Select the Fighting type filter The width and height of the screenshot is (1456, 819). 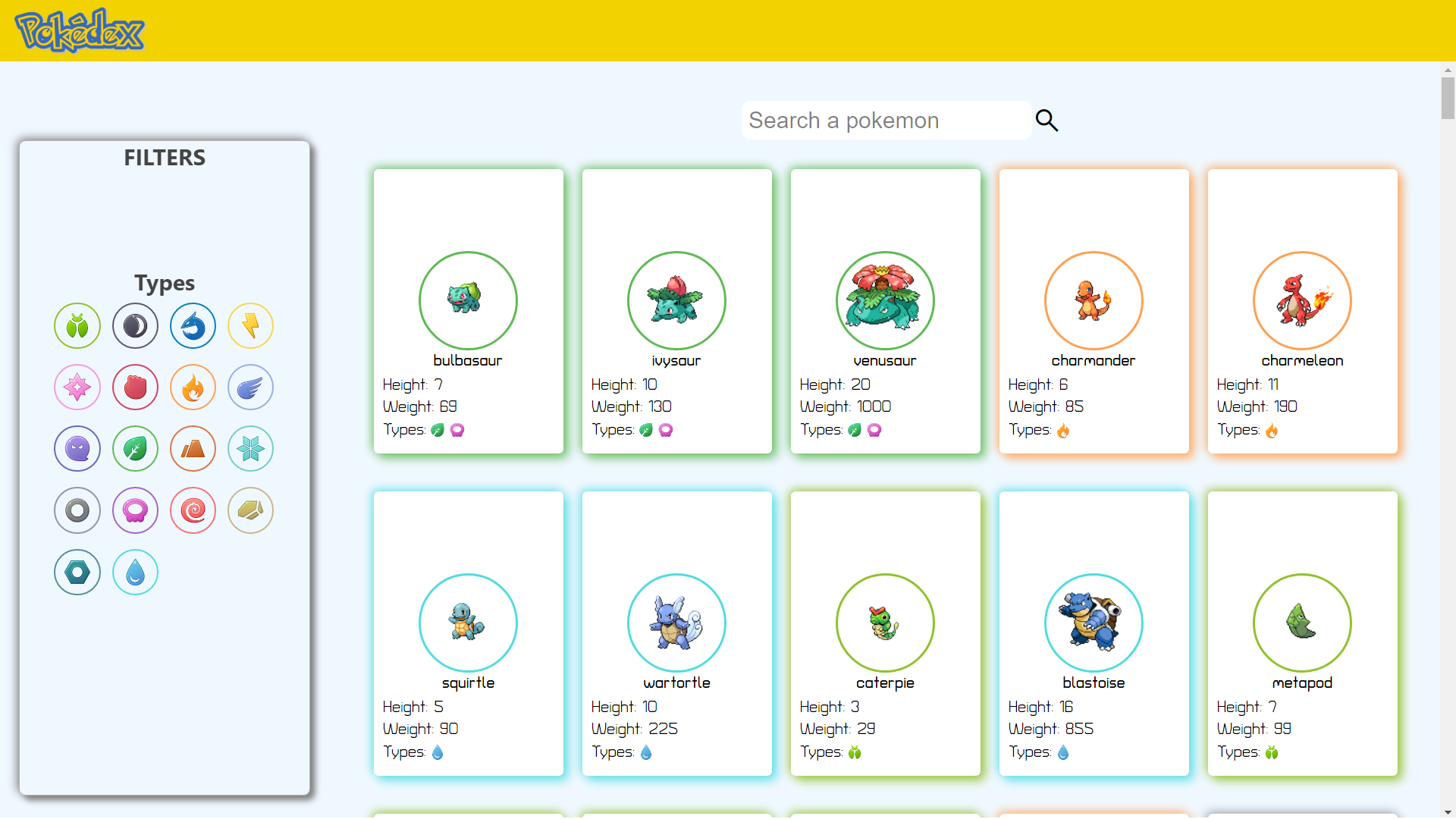(x=135, y=387)
